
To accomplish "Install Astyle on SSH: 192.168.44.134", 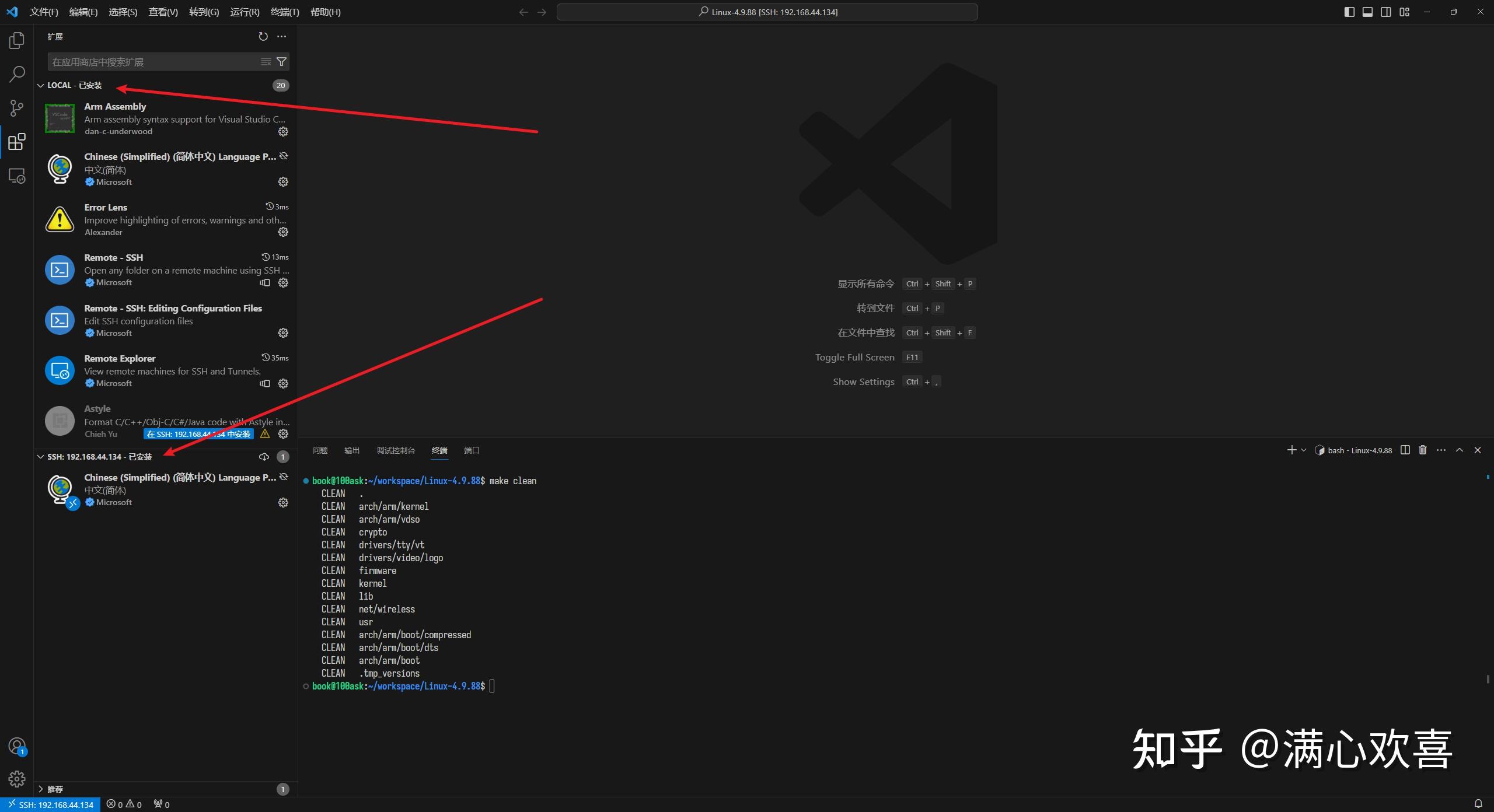I will click(198, 434).
